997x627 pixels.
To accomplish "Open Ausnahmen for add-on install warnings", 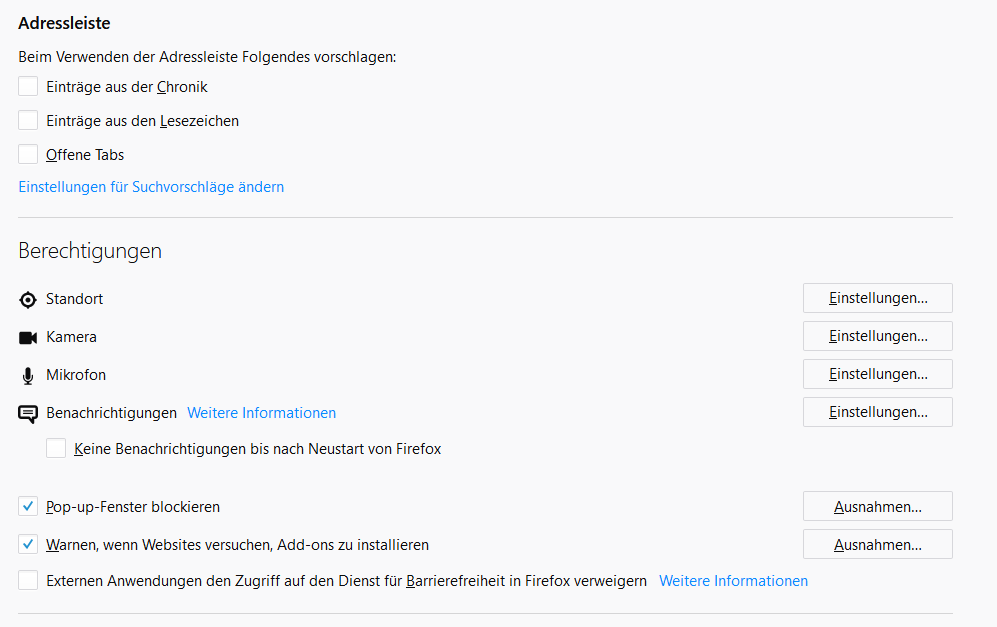I will point(877,544).
